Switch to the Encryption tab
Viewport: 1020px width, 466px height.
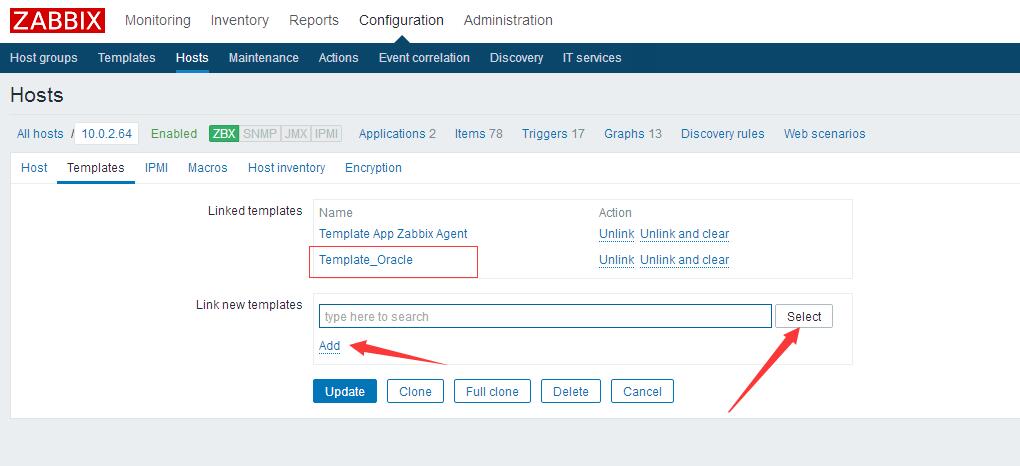point(373,167)
